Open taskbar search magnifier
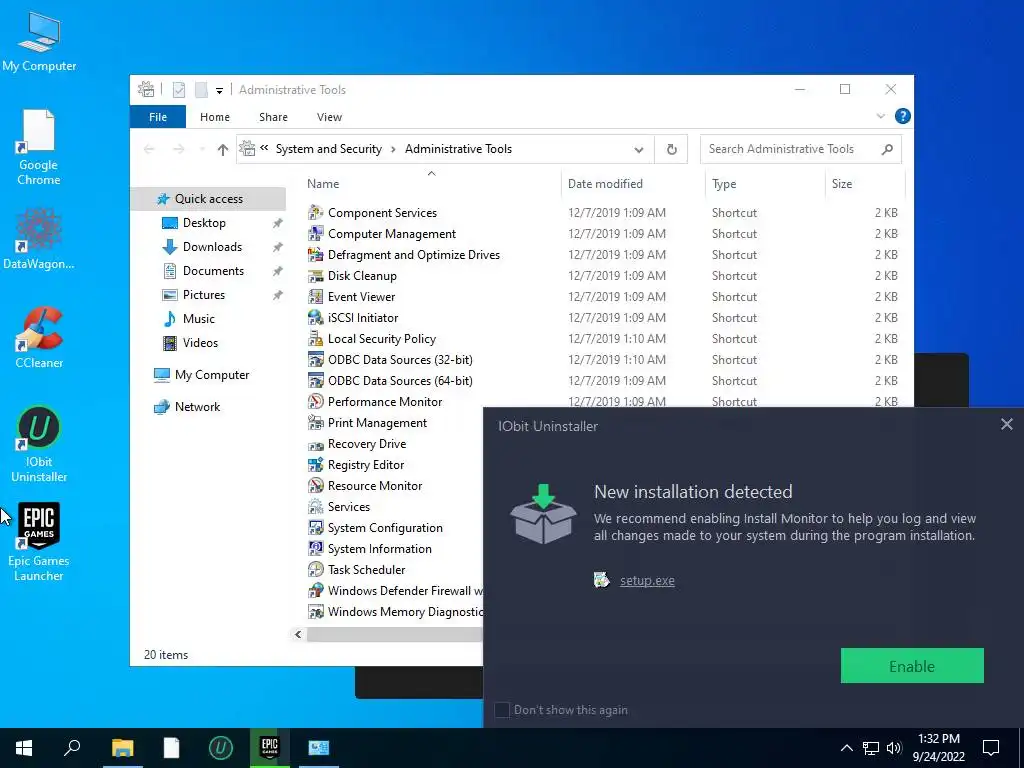Screen dimensions: 1024x768 tap(72, 748)
